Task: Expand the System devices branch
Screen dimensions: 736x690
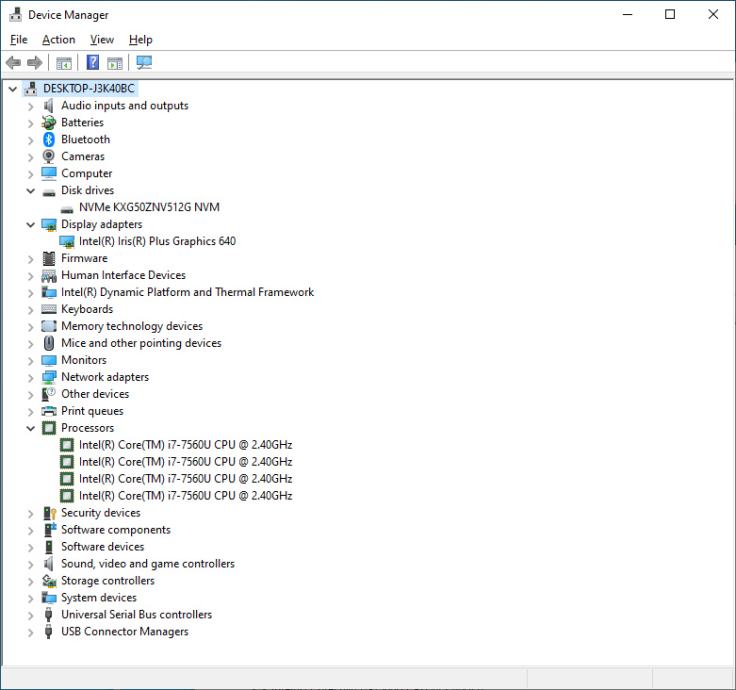Action: [x=31, y=598]
